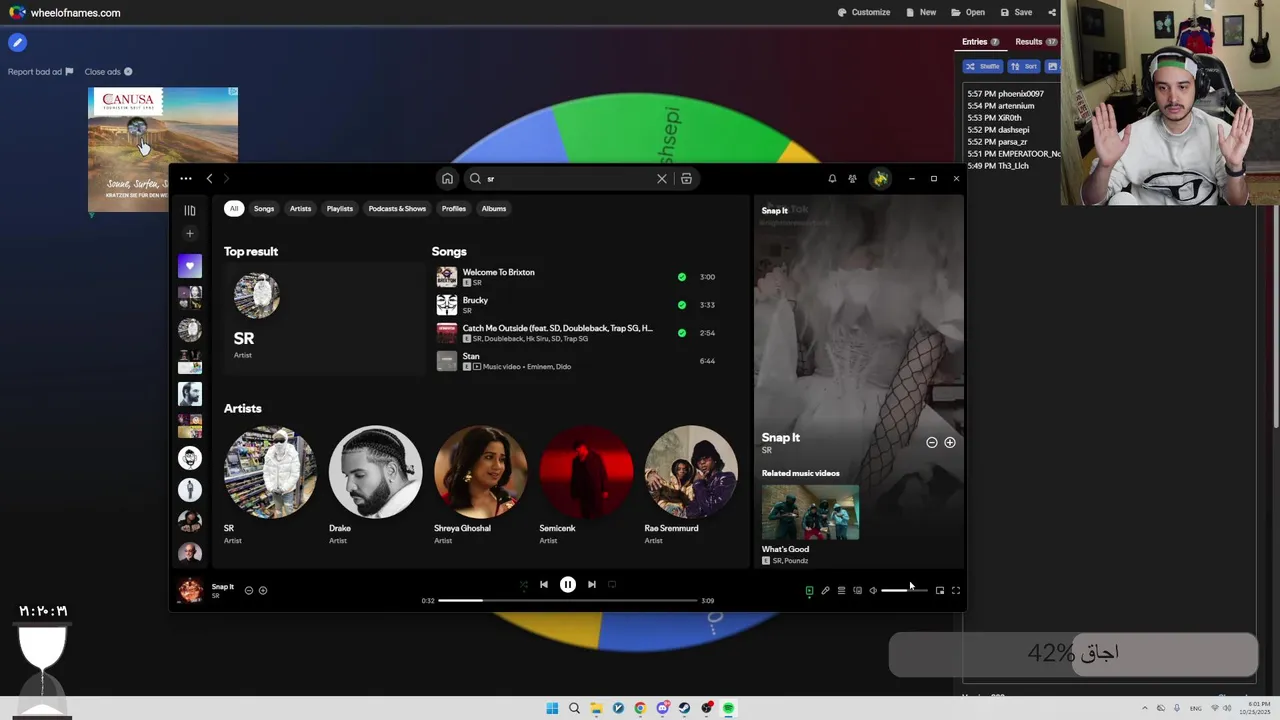Click Open in Wheel of Names toolbar
Viewport: 1280px width, 720px height.
(968, 13)
